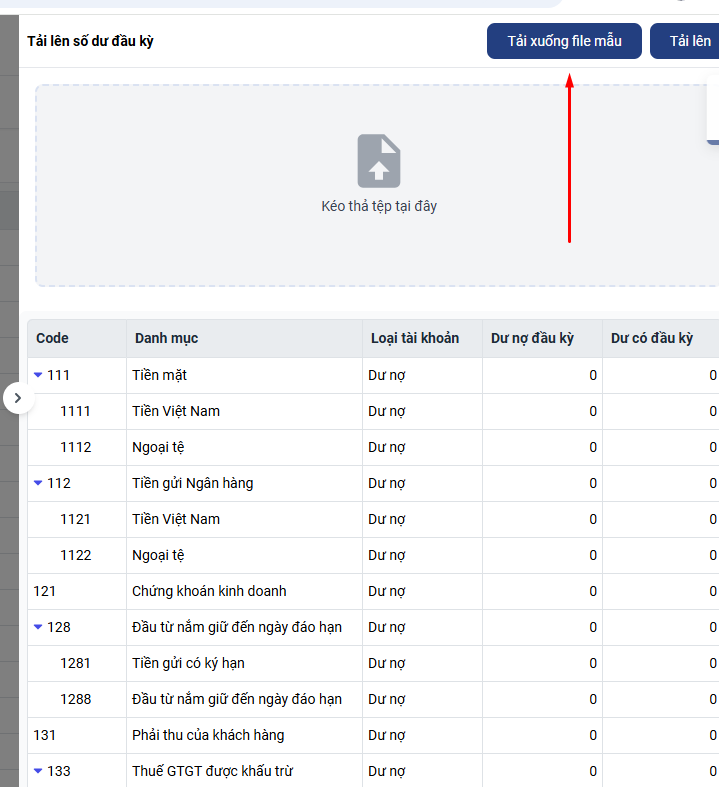Click the Dư có đầu kỳ column header

coord(652,338)
